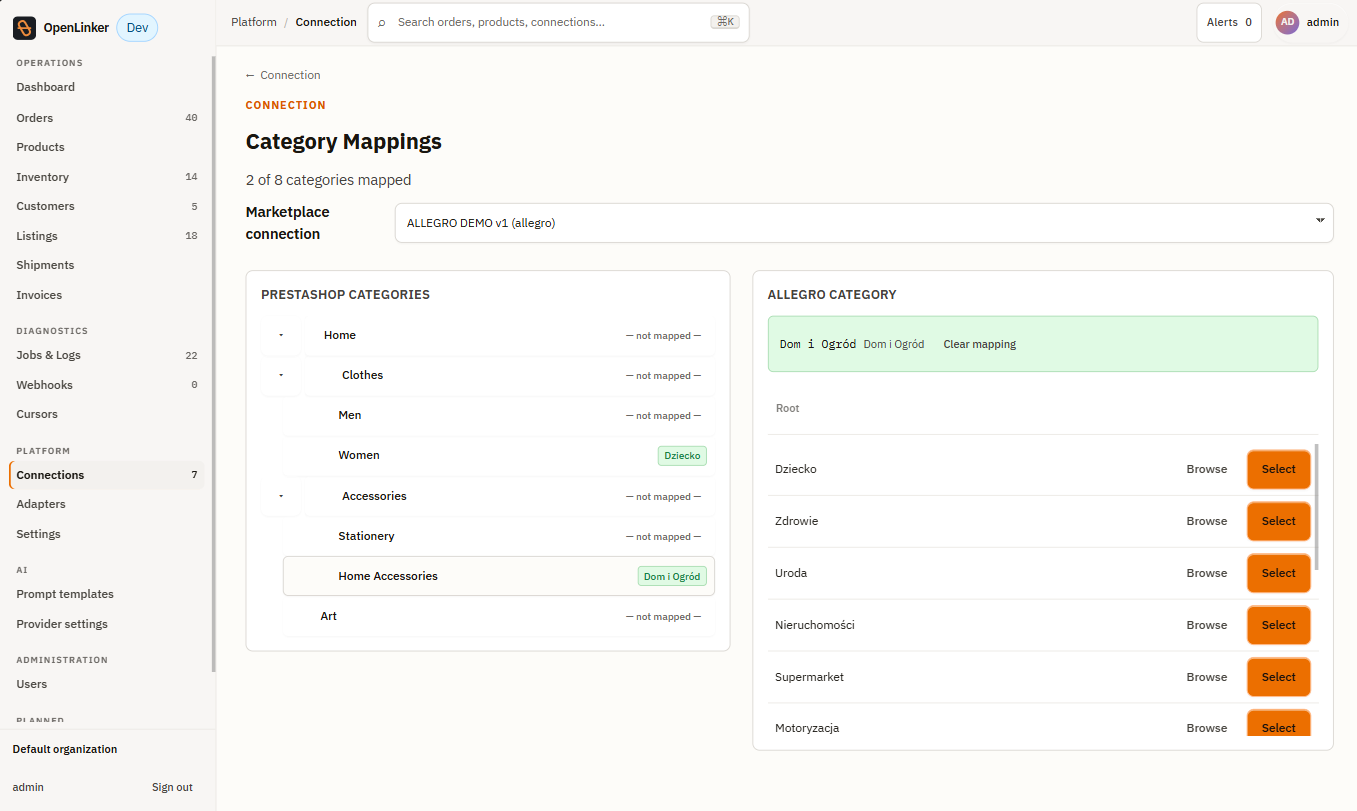Click the Allegro category list scrollbar
1357x811 pixels.
(1316, 507)
